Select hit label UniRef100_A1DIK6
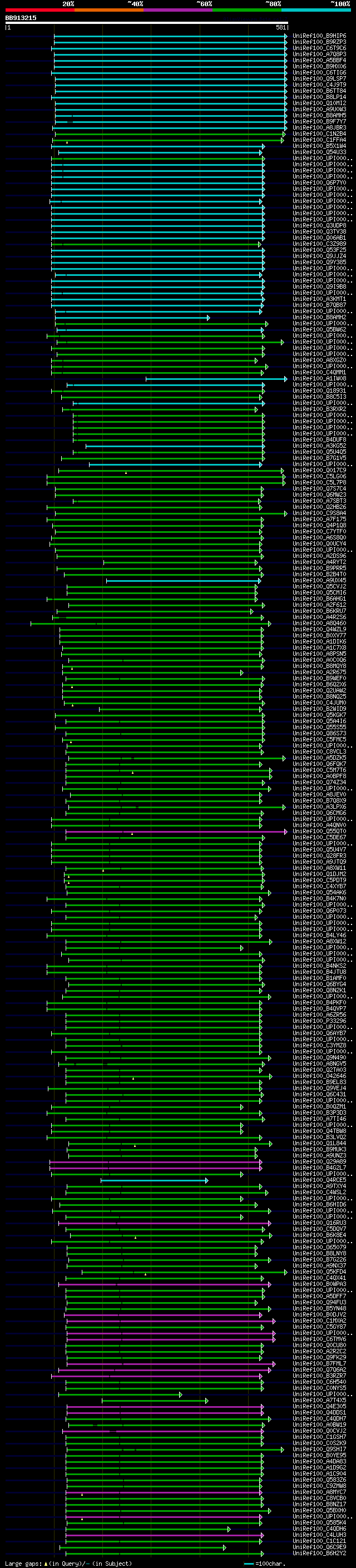 pyautogui.click(x=319, y=641)
